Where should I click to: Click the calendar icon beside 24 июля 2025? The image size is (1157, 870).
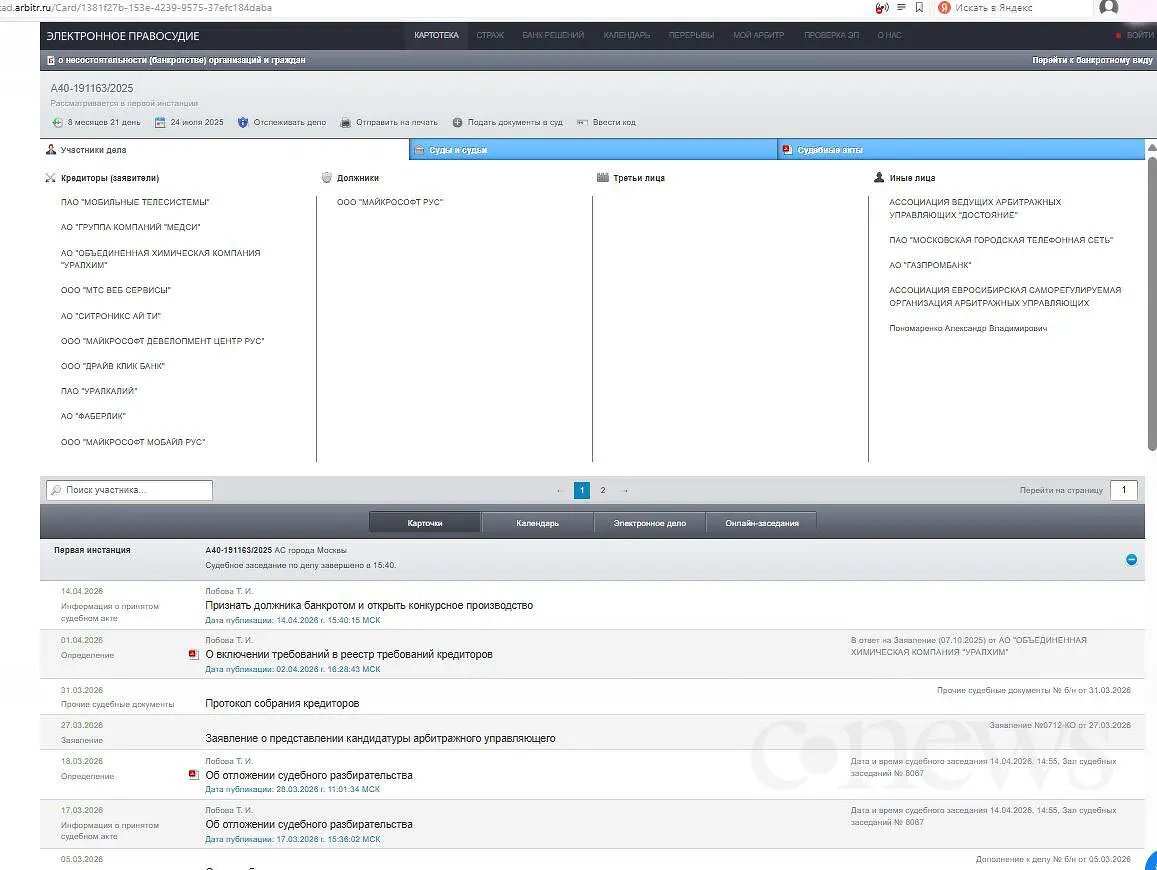(x=160, y=122)
